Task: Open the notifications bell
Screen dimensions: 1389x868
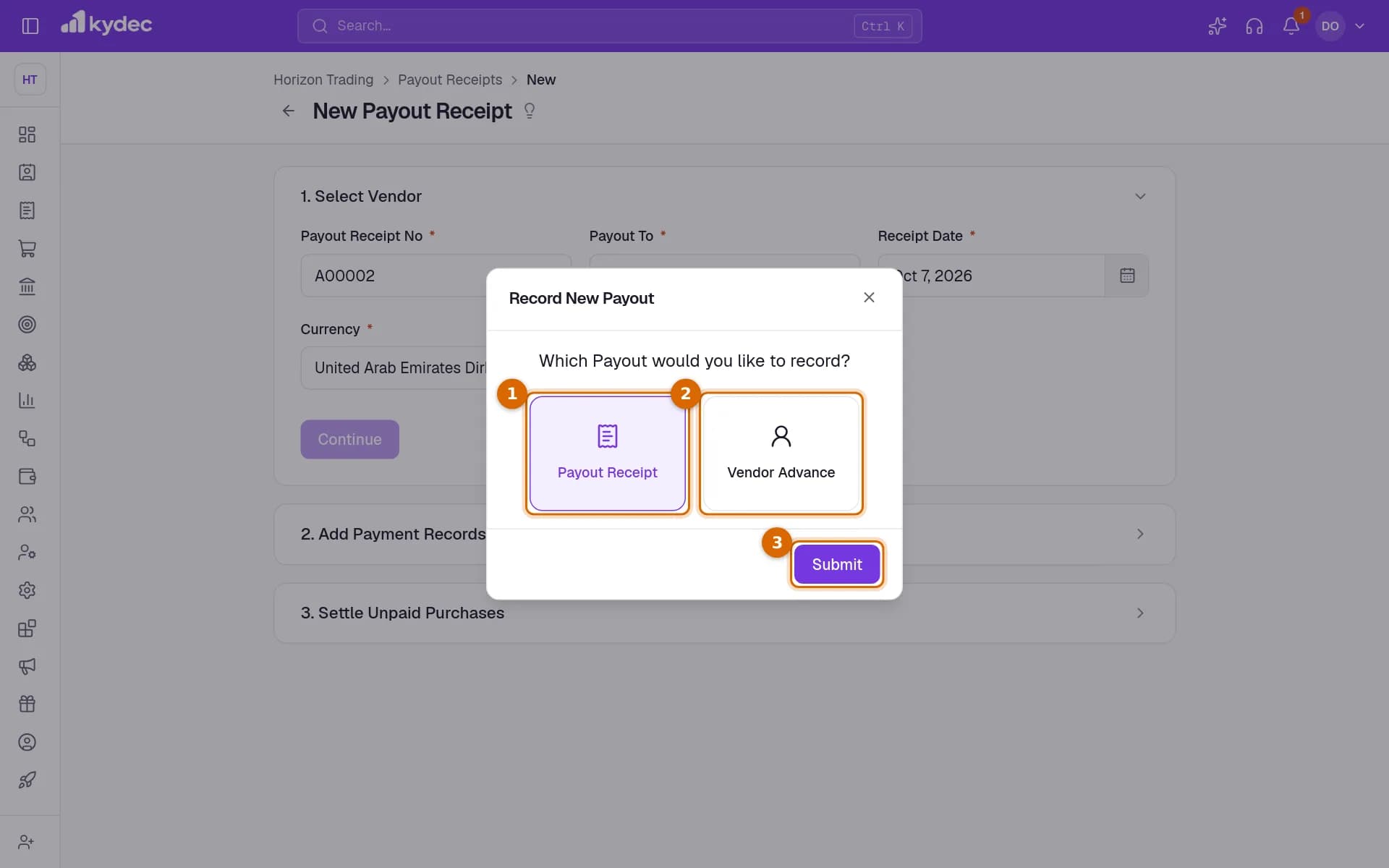Action: (1291, 26)
